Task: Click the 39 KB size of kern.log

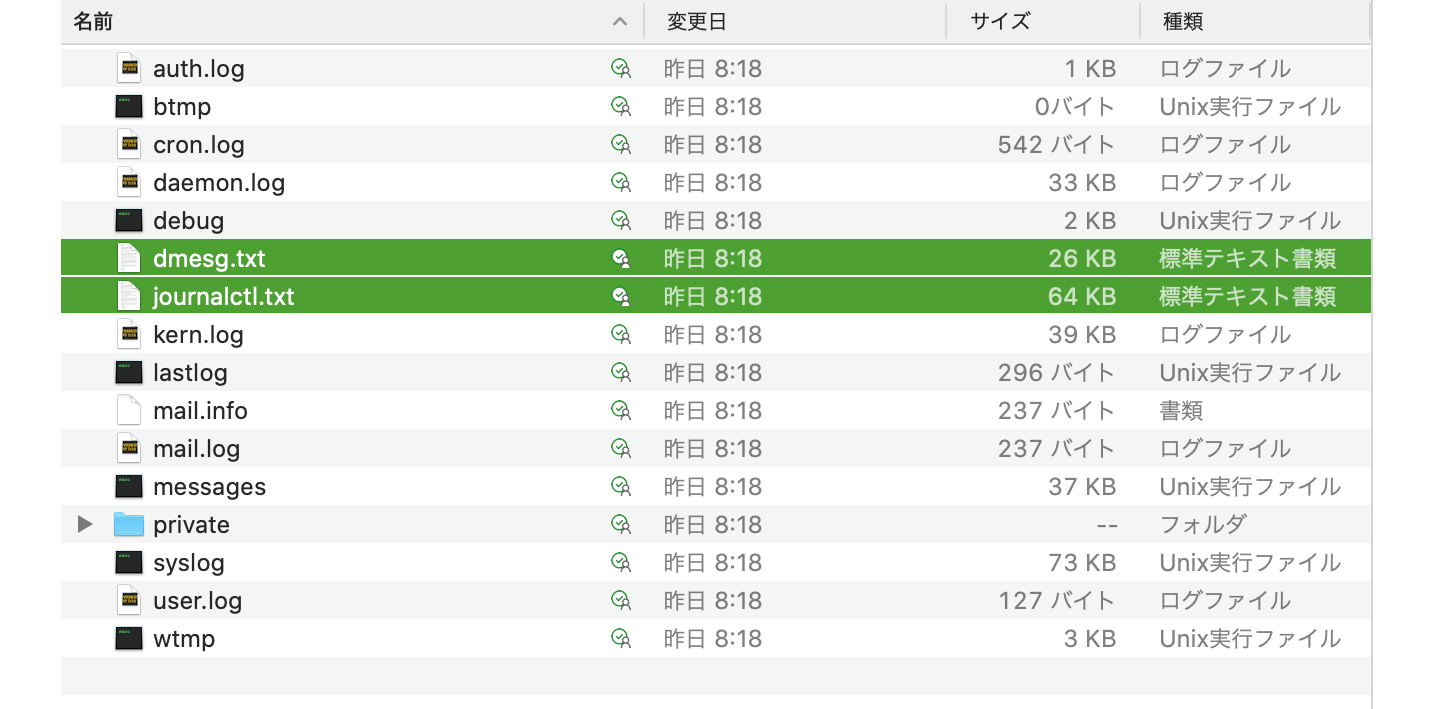Action: [1082, 335]
